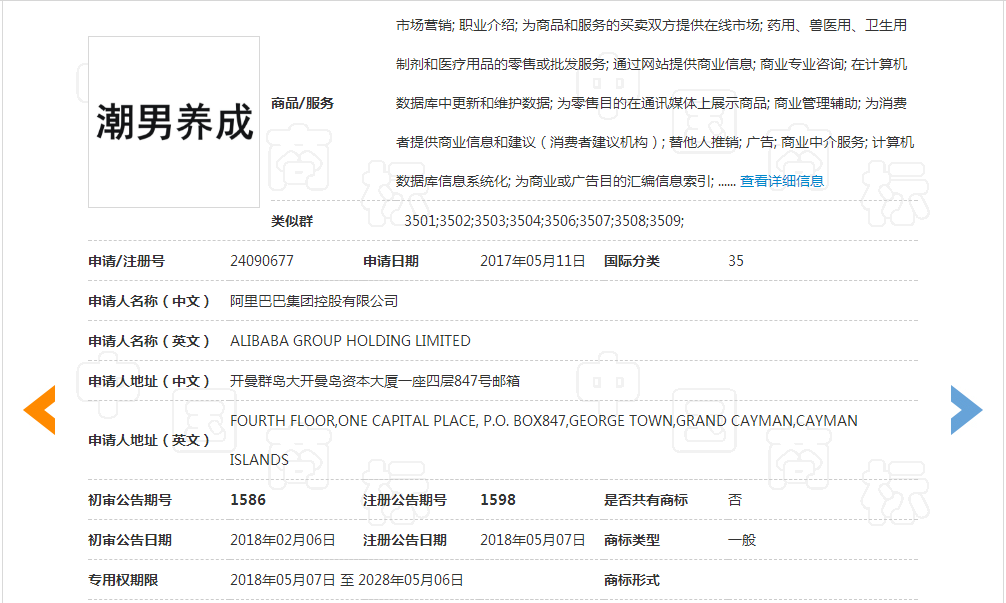This screenshot has width=1006, height=603.
Task: Click the blue next arrow
Action: 966,410
